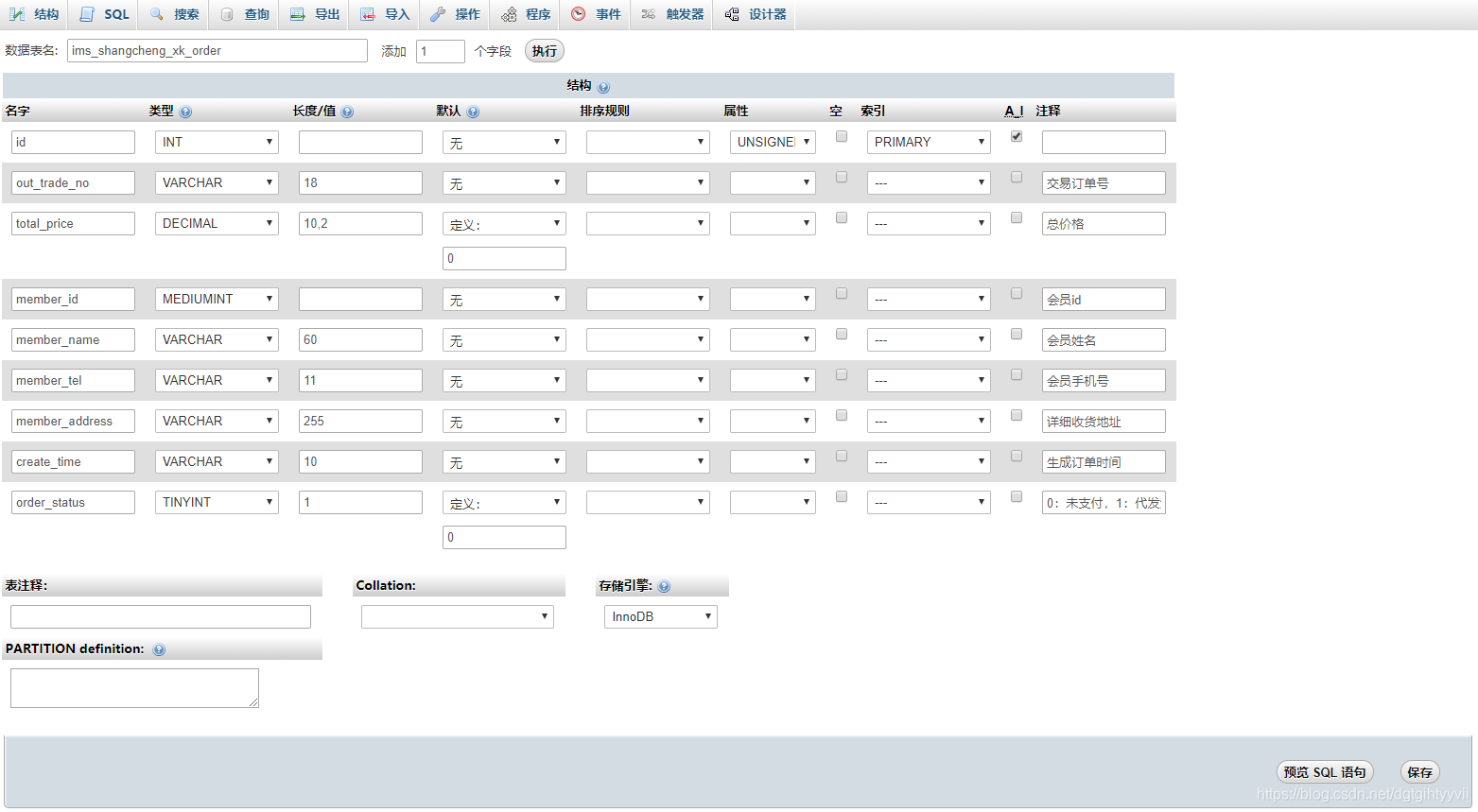1478x812 pixels.
Task: Click comment field containing 会员手机号
Action: point(1104,380)
